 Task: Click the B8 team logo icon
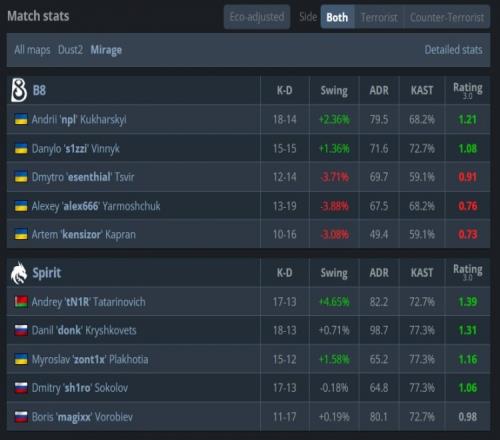19,90
